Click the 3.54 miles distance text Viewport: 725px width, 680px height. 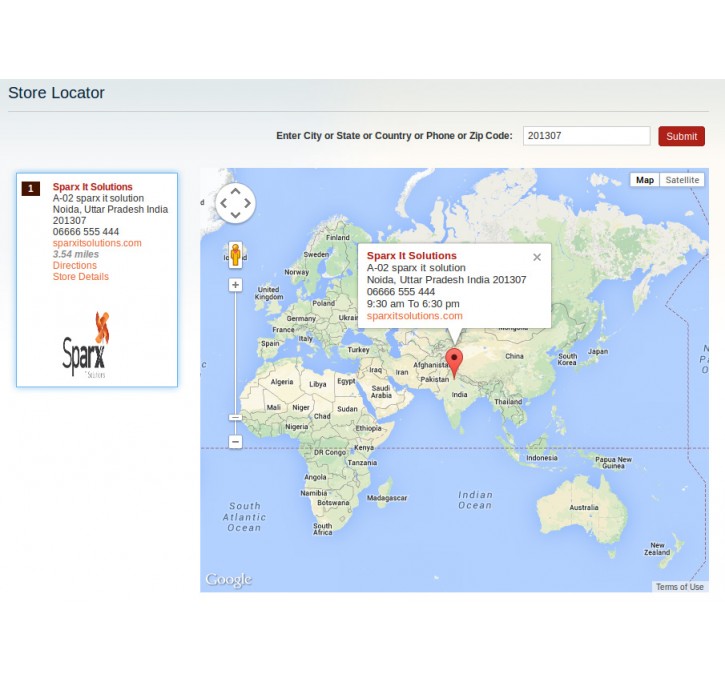[x=76, y=254]
